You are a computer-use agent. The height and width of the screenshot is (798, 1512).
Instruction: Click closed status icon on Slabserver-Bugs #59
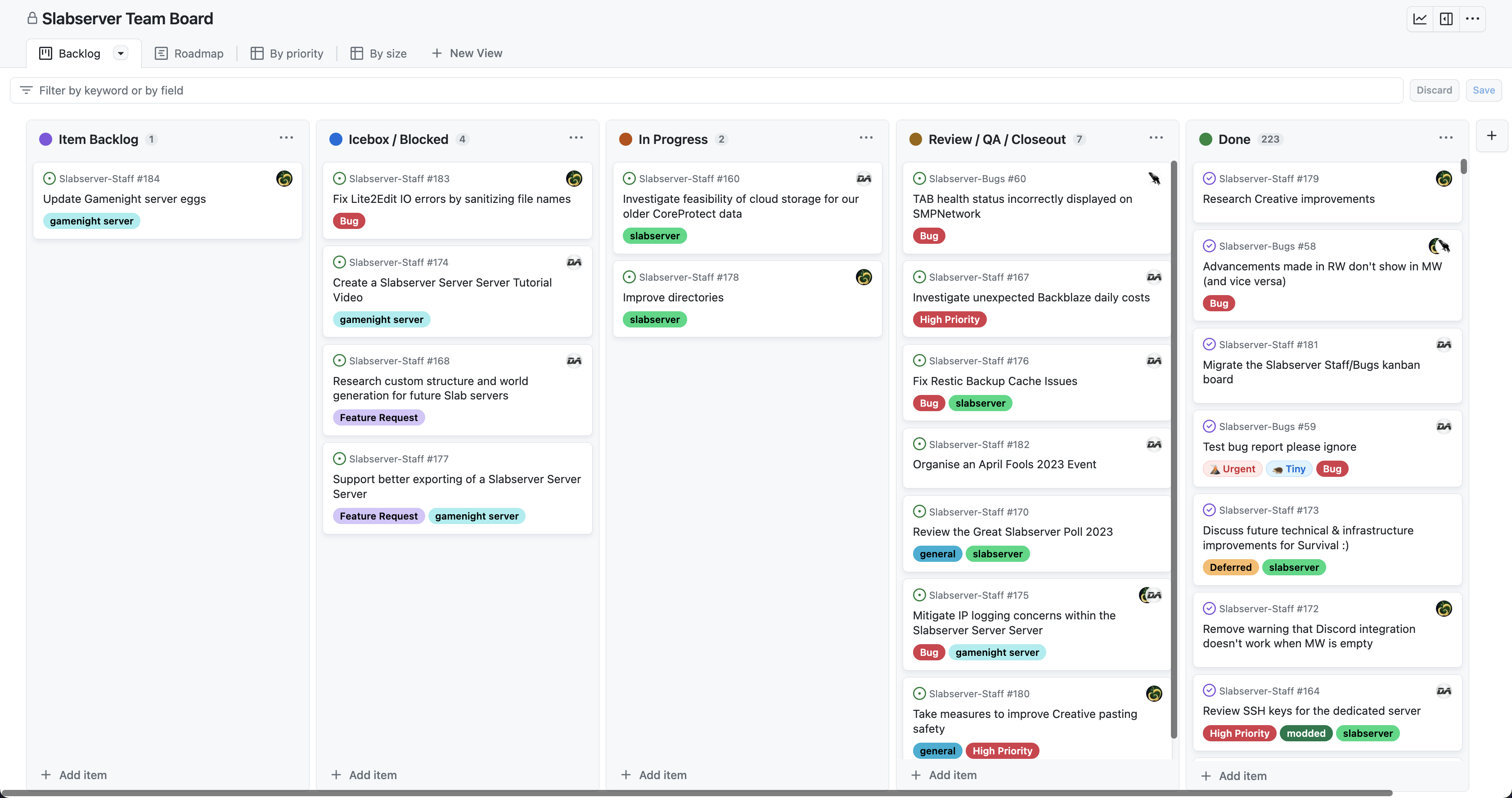click(x=1209, y=426)
